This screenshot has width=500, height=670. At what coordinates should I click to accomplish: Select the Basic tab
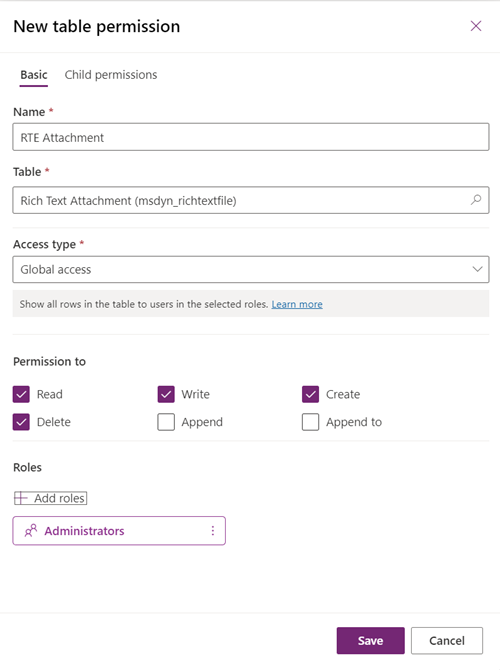coord(34,75)
